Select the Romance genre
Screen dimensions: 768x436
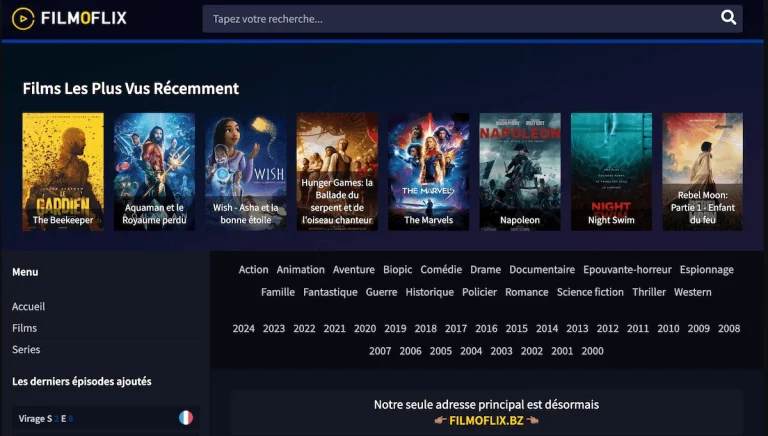point(527,292)
